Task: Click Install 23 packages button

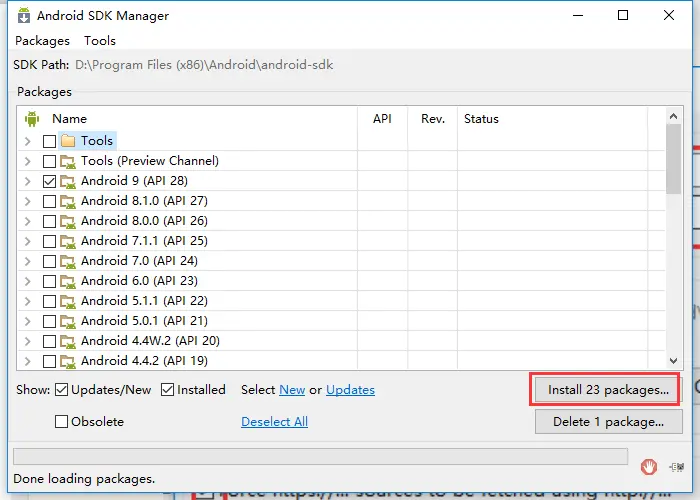Action: click(x=608, y=390)
